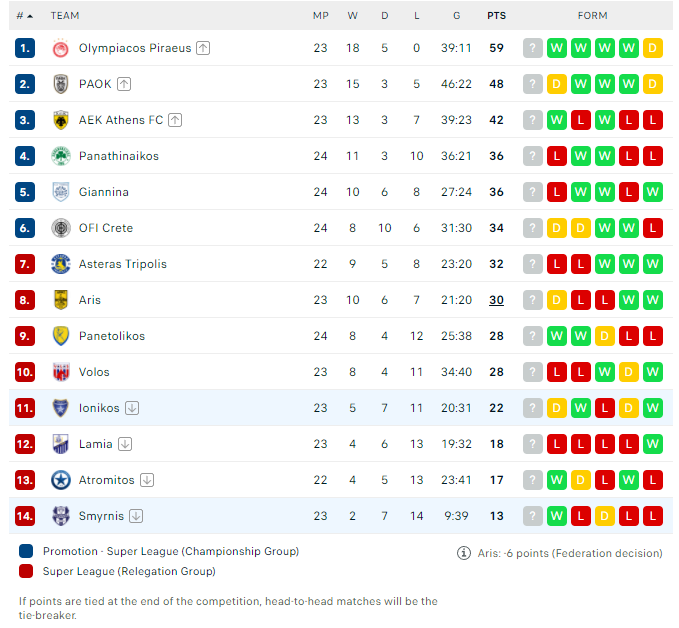Select the TEAM column header

(x=65, y=16)
